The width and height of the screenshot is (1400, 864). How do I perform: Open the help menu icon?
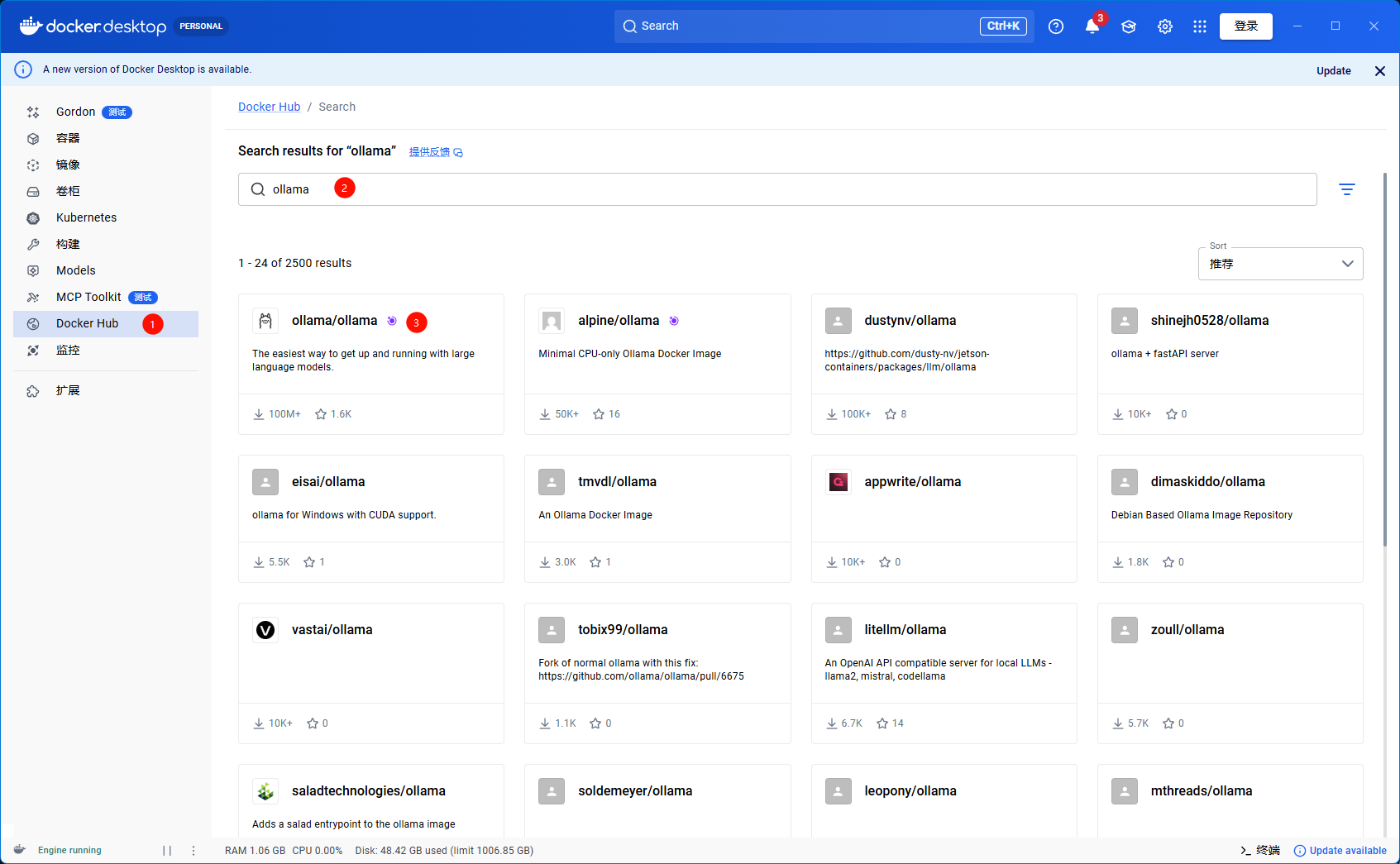(x=1056, y=26)
